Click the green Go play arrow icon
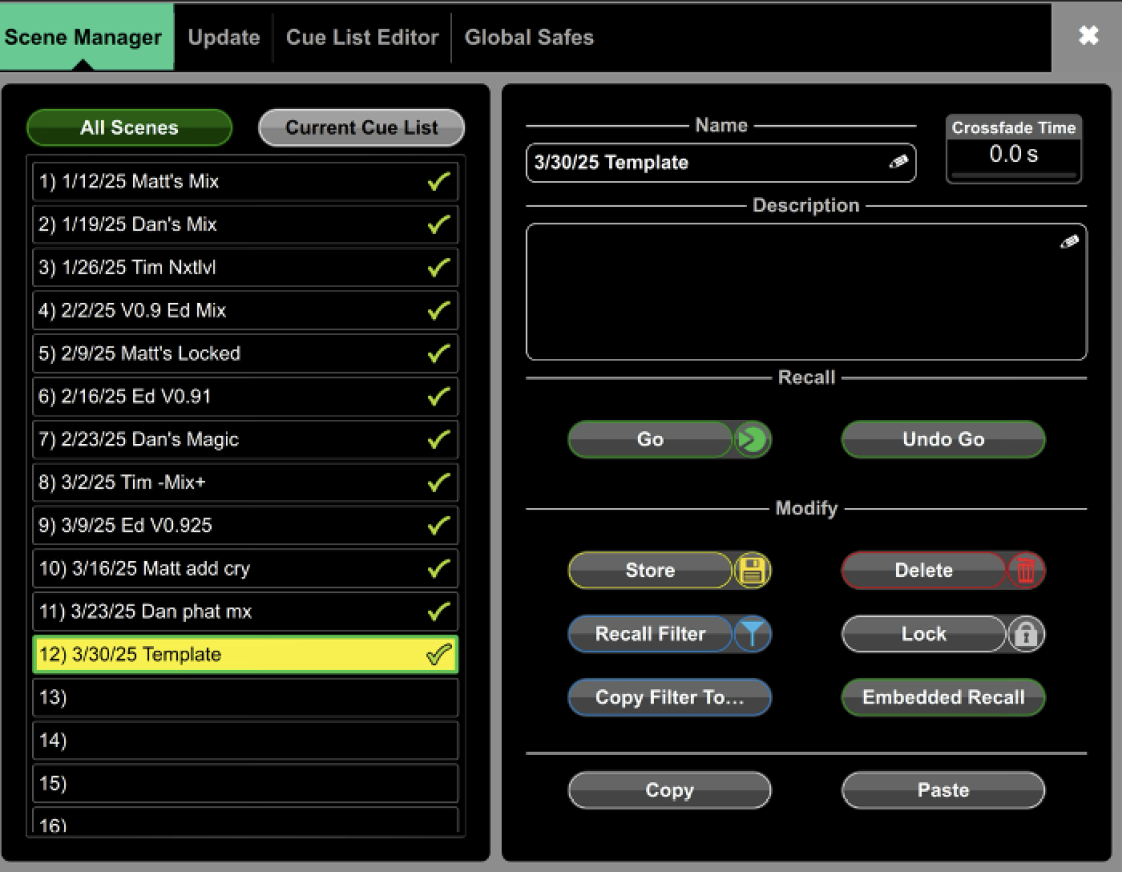 click(752, 440)
